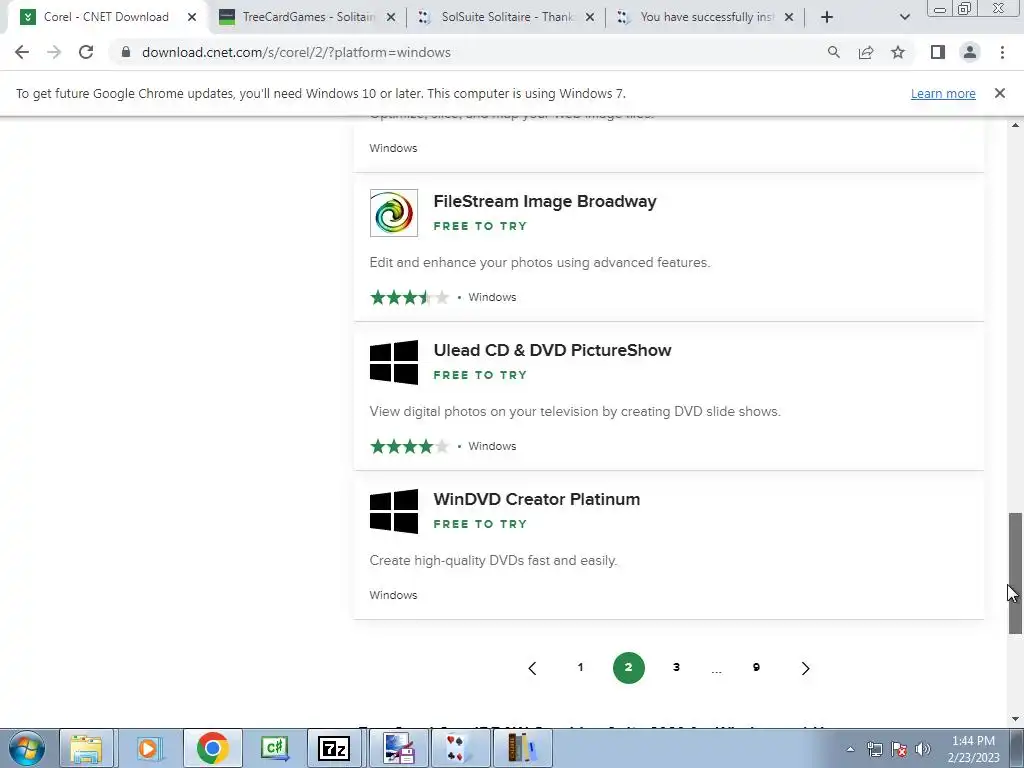The height and width of the screenshot is (768, 1024).
Task: Click the address bar URL
Action: point(296,52)
